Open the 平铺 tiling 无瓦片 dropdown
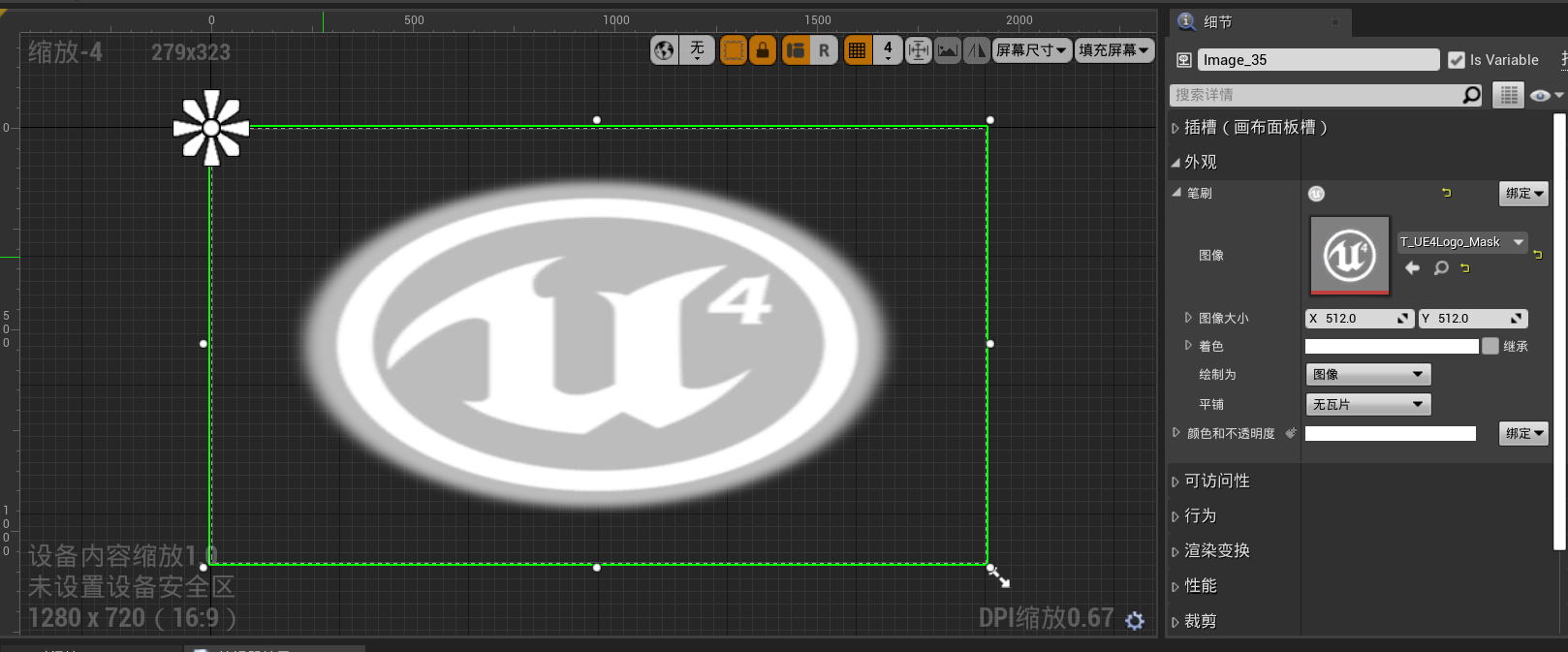The width and height of the screenshot is (1568, 652). (x=1367, y=404)
